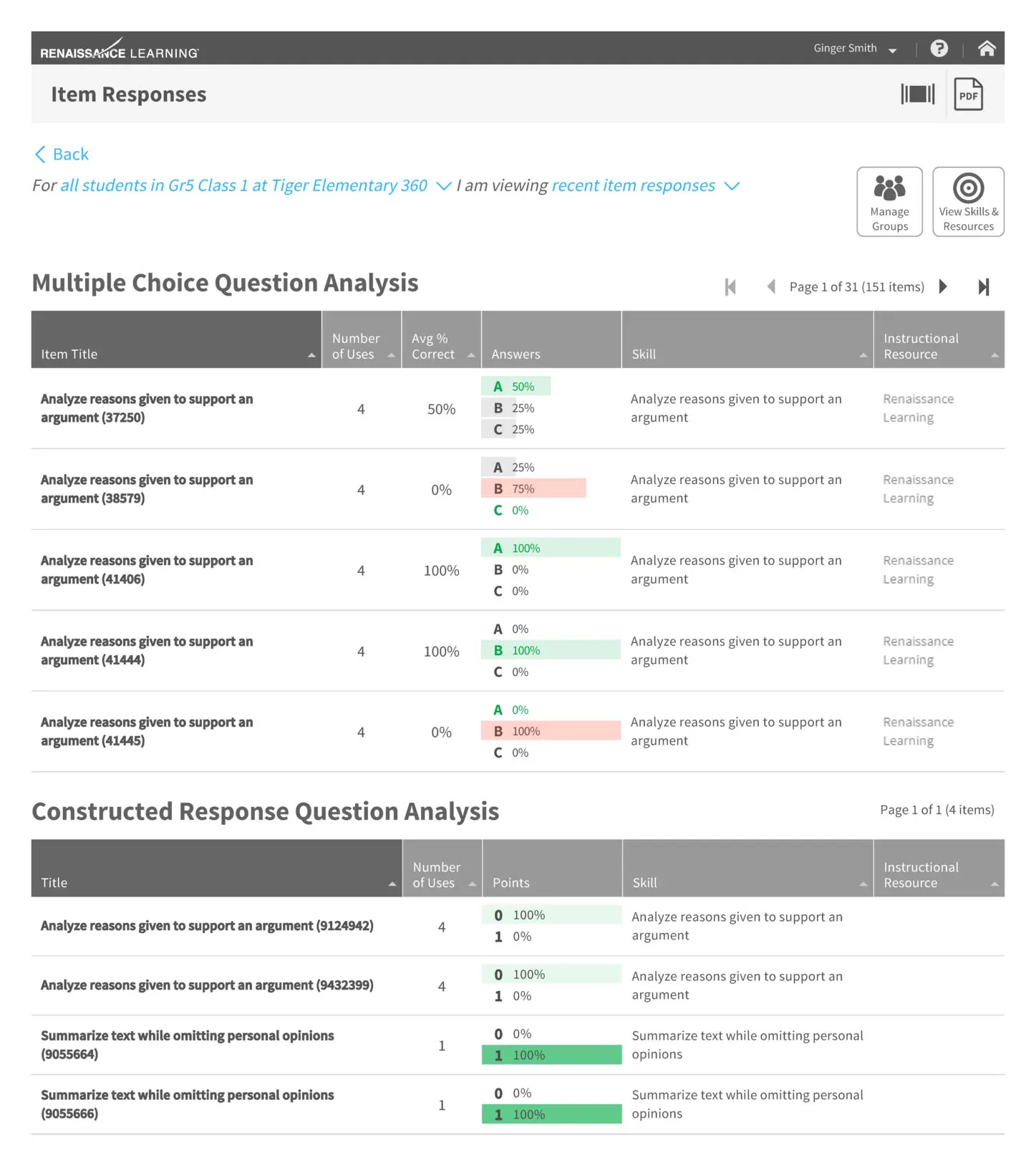1036x1160 pixels.
Task: Go to previous page of multiple choice items
Action: (771, 287)
